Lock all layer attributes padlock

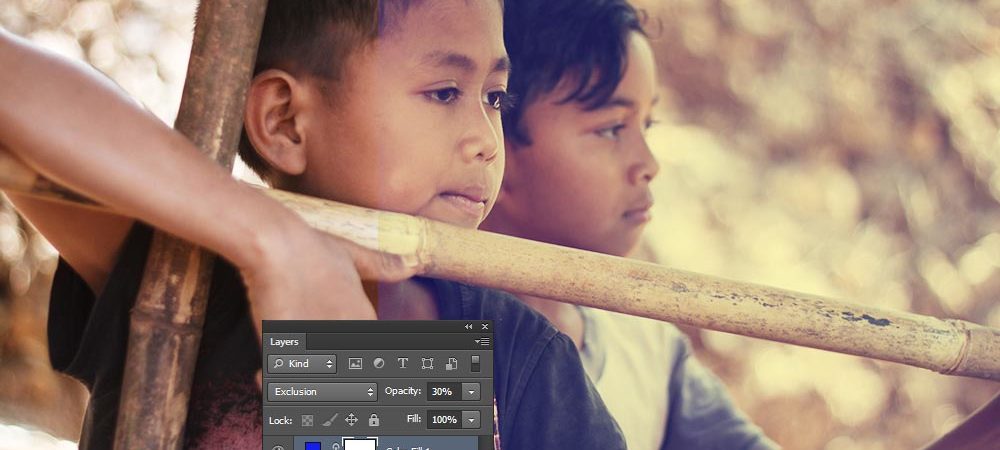point(374,419)
